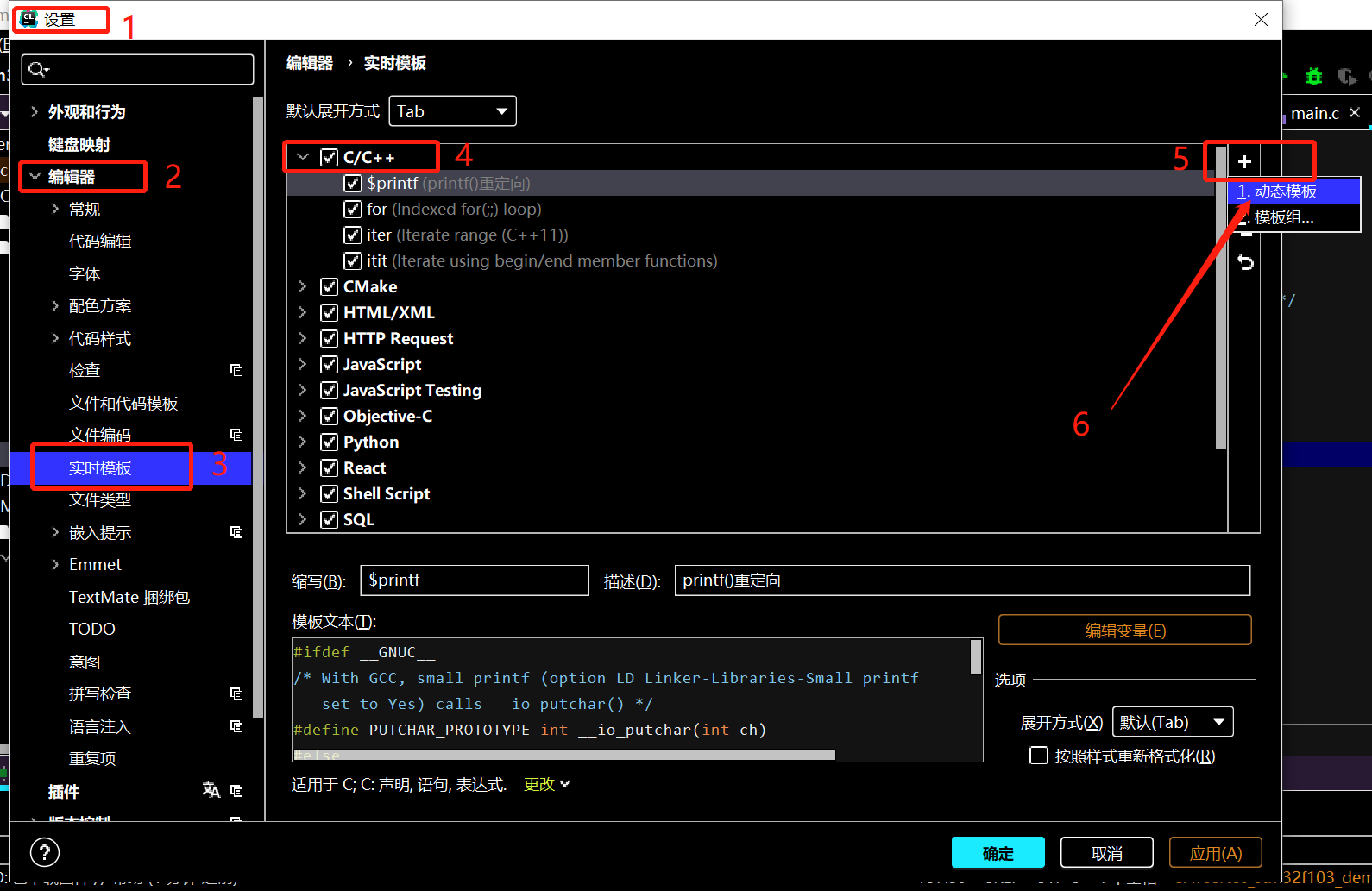Screen dimensions: 1372x891
Task: Toggle the itit template checkbox
Action: pyautogui.click(x=352, y=260)
